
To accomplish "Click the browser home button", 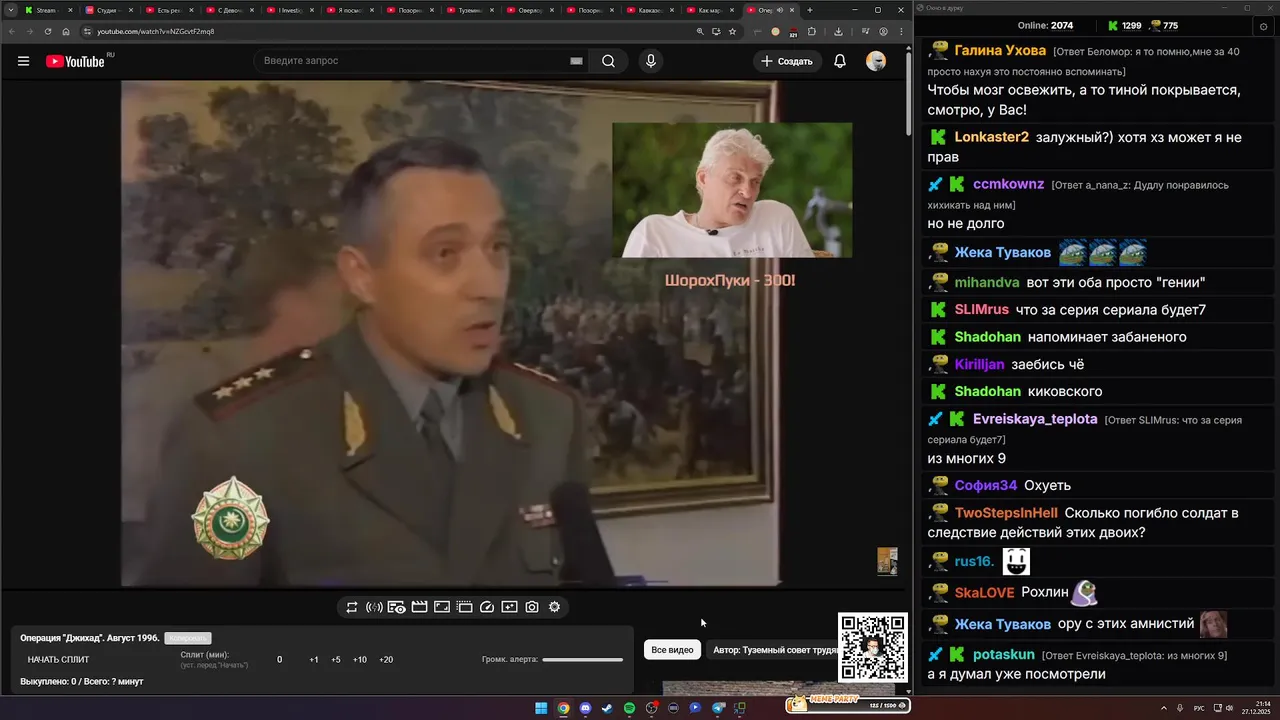I will (x=66, y=31).
